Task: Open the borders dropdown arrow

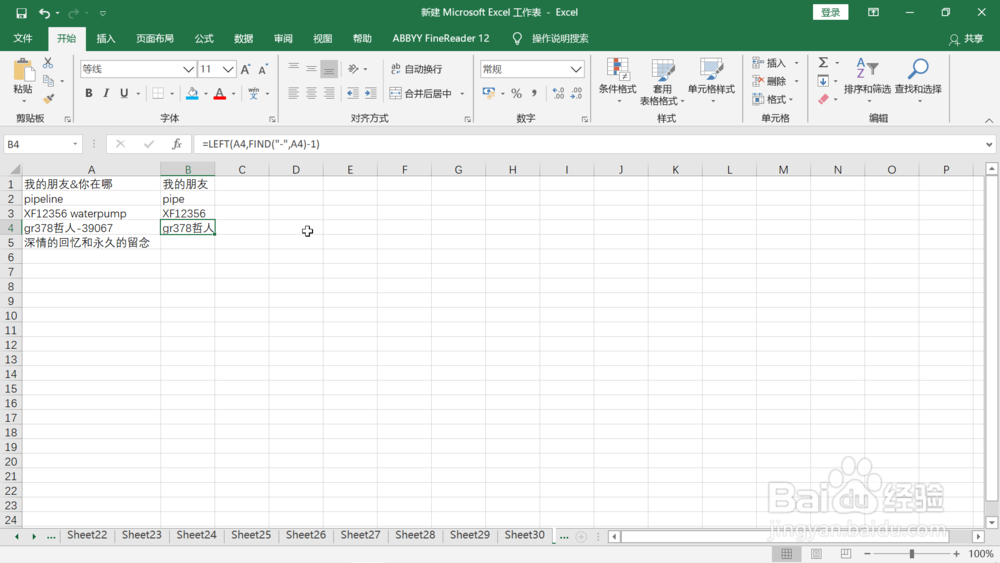Action: [x=172, y=94]
